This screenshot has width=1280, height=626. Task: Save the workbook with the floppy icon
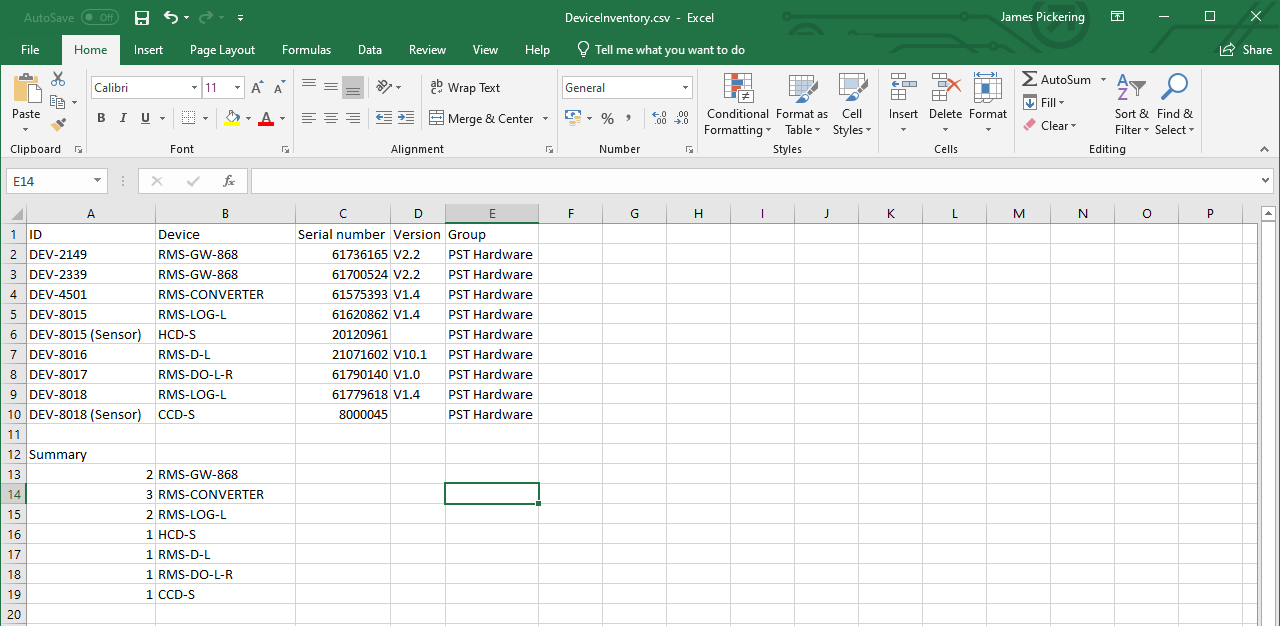142,17
